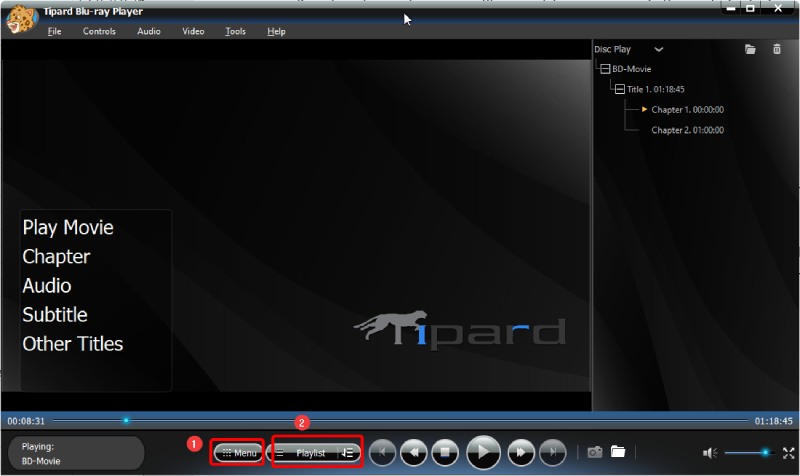Choose Subtitle in disc menu
The image size is (800, 476).
coord(55,315)
